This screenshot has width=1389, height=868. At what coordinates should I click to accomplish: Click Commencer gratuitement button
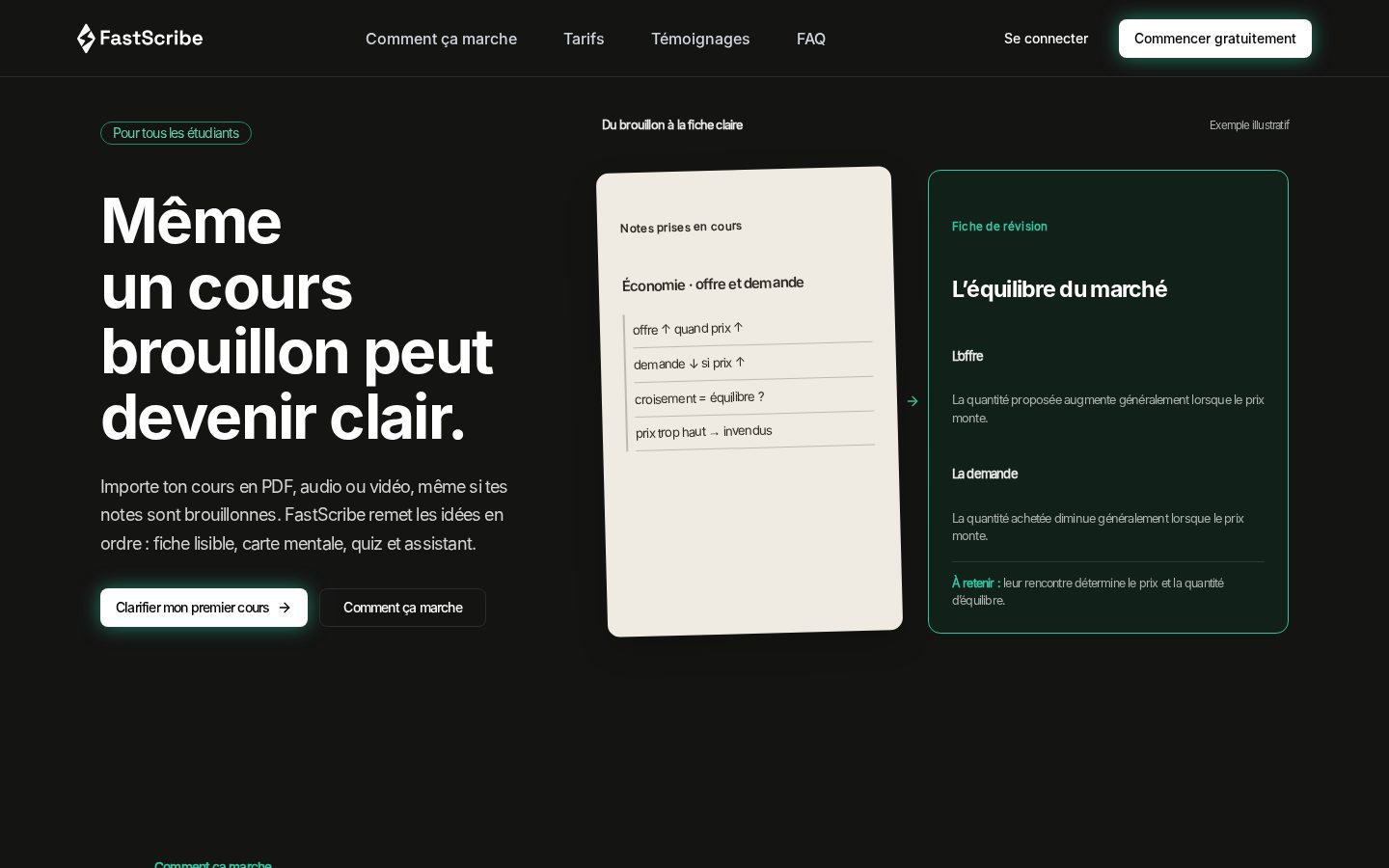1215,39
